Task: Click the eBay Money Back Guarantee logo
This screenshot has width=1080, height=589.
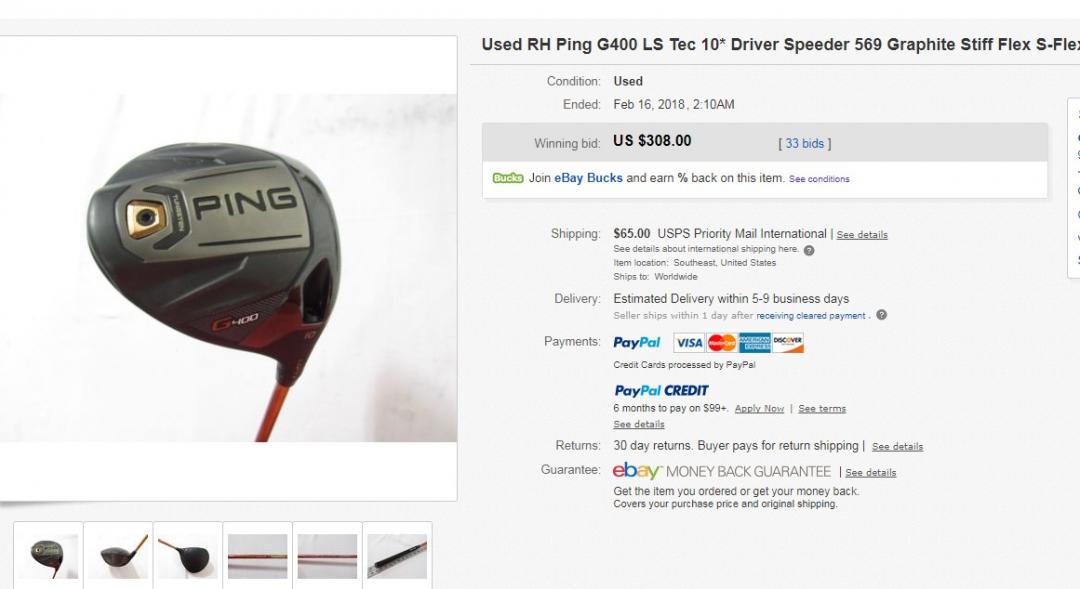Action: click(x=722, y=471)
